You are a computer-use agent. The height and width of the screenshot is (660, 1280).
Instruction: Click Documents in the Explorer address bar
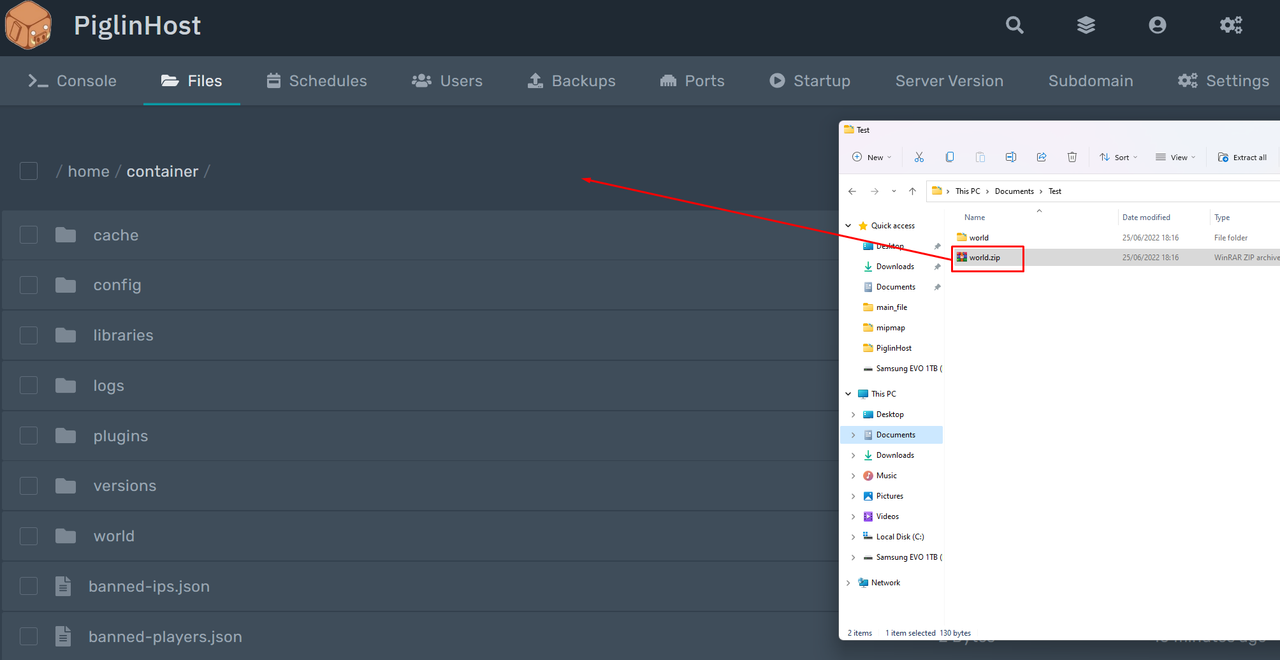(1014, 191)
